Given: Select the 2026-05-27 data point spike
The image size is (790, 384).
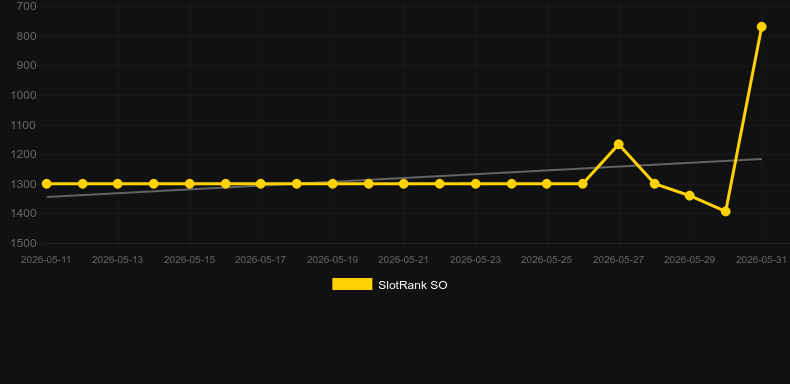Looking at the screenshot, I should [x=618, y=145].
